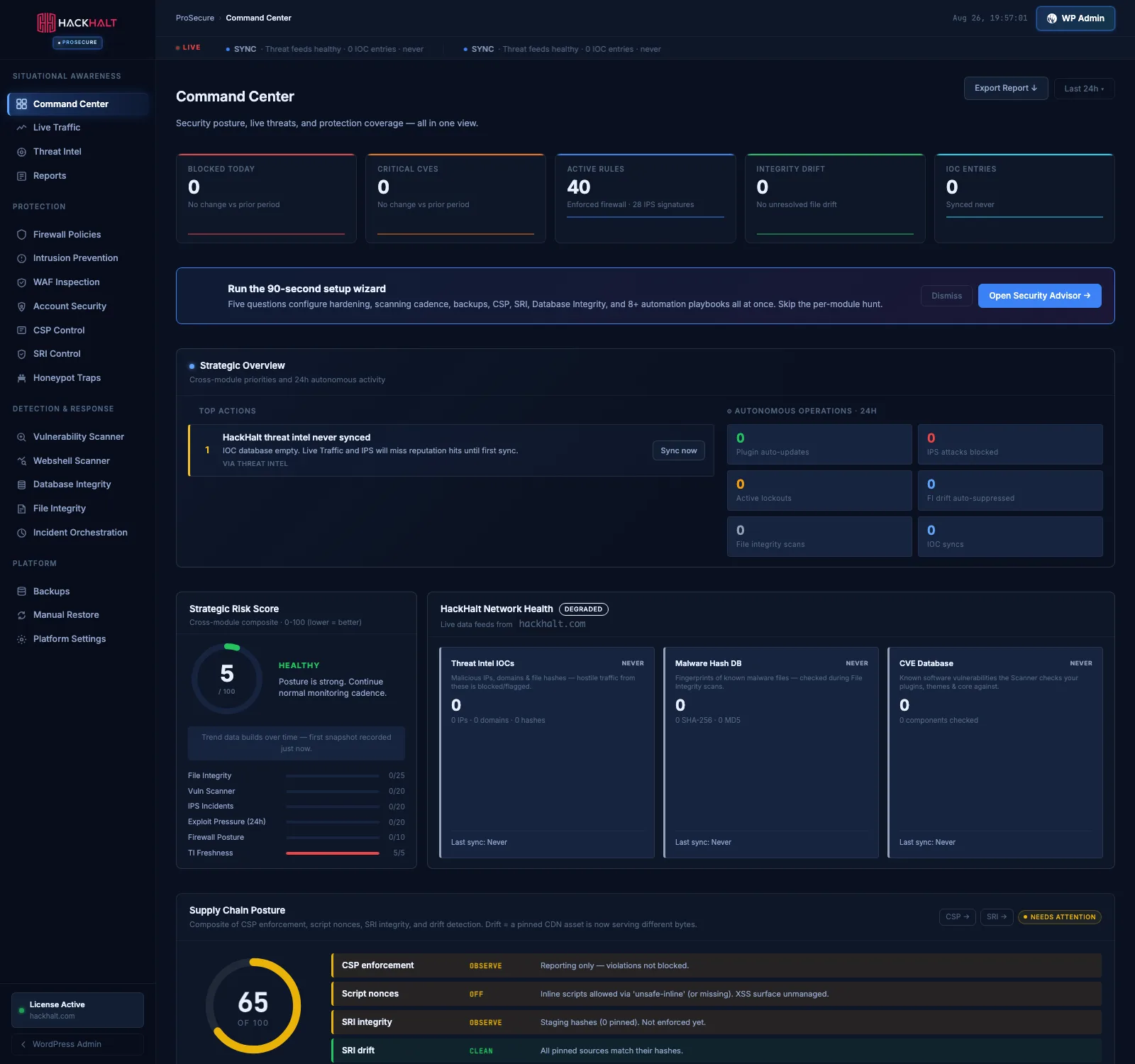Click the Webshell Scanner icon

point(21,461)
